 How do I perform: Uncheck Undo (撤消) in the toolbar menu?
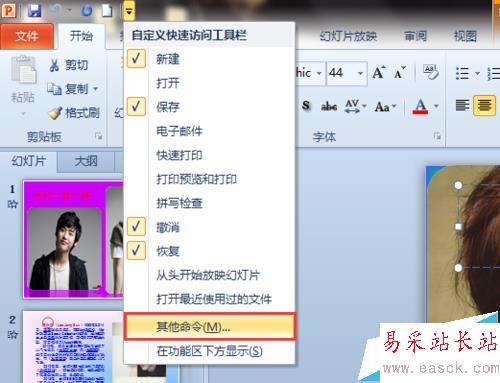tap(209, 227)
